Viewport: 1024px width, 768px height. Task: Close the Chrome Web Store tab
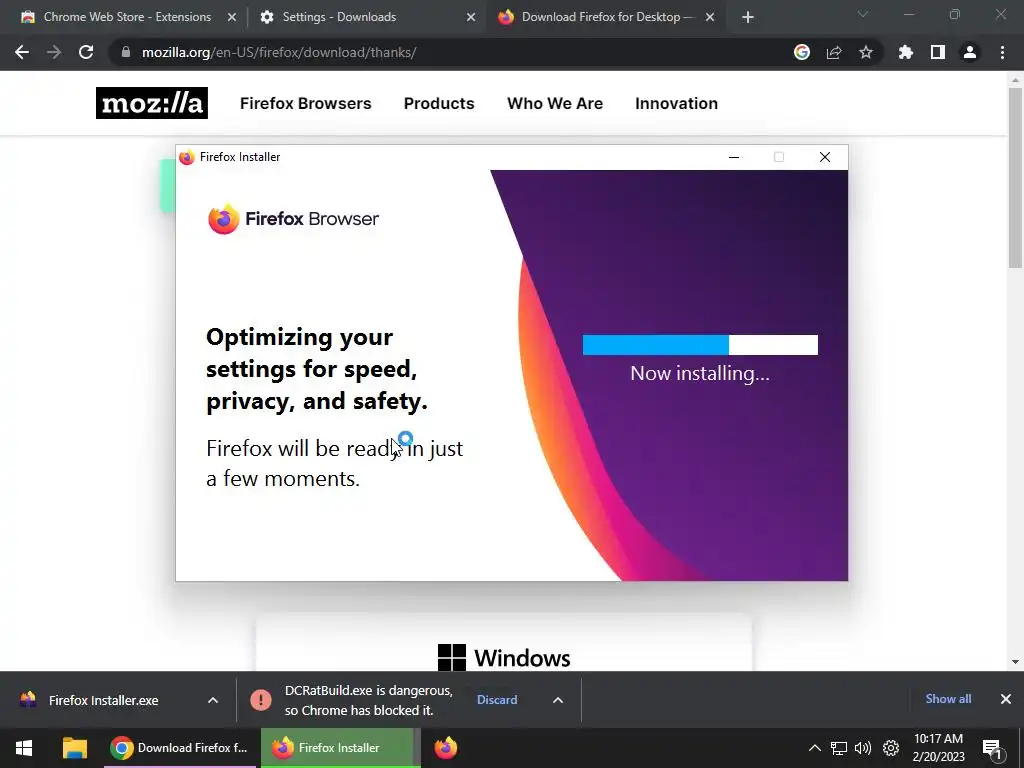(232, 18)
